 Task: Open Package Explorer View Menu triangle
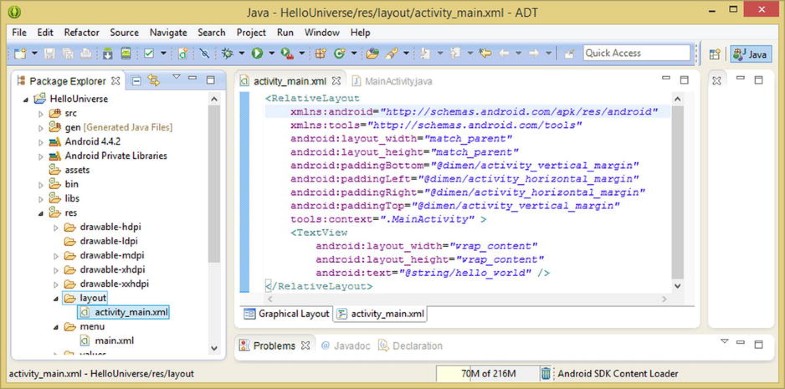click(x=176, y=77)
